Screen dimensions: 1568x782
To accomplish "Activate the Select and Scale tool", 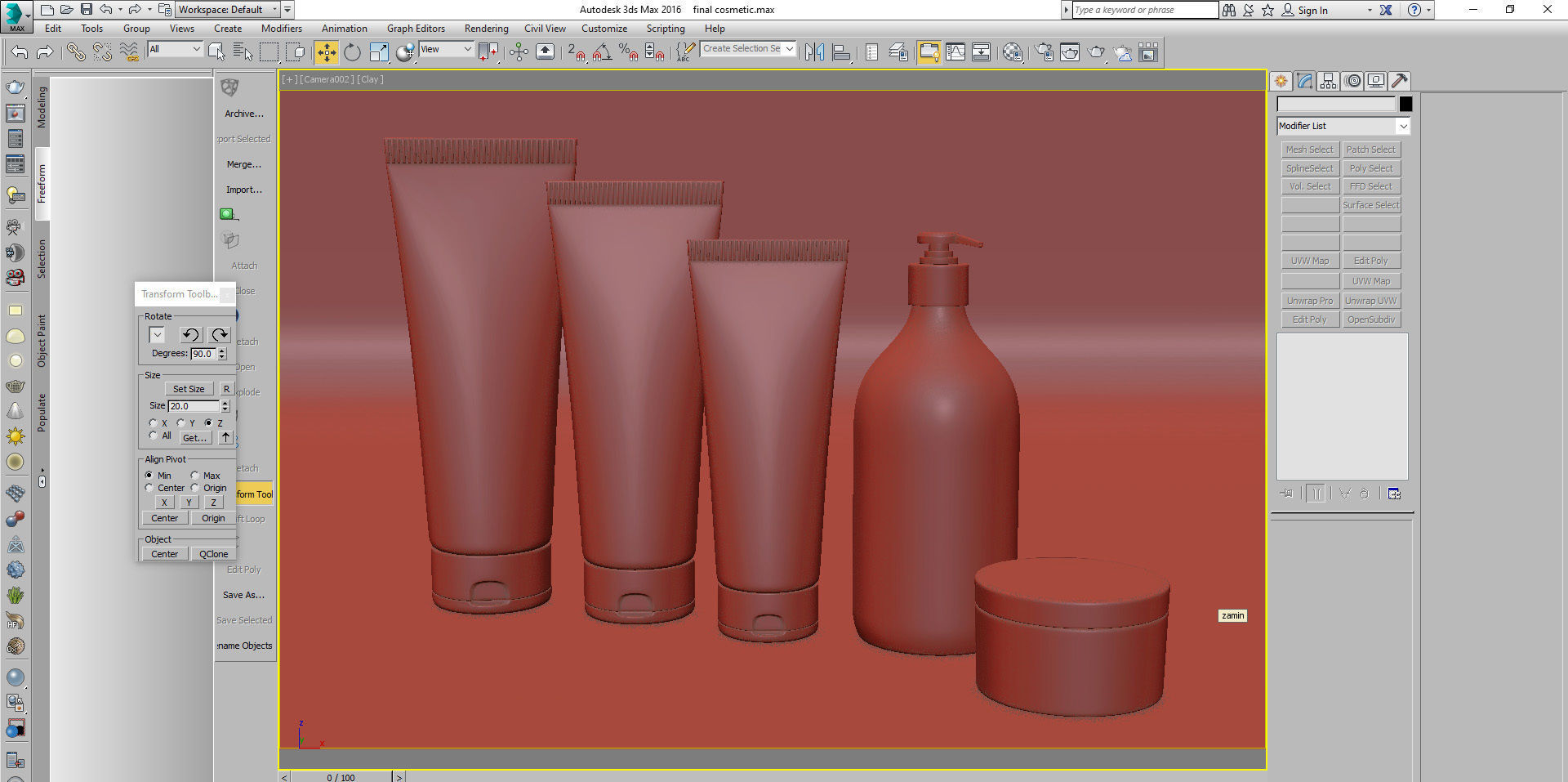I will (x=379, y=52).
